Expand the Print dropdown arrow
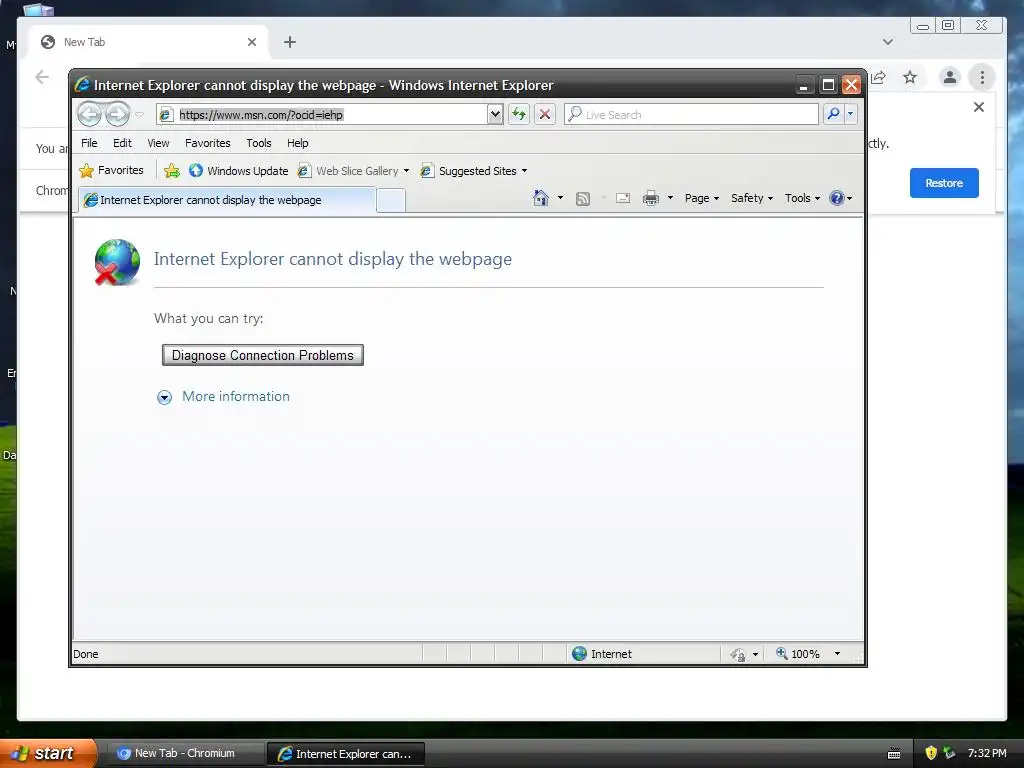Viewport: 1024px width, 768px height. 670,198
